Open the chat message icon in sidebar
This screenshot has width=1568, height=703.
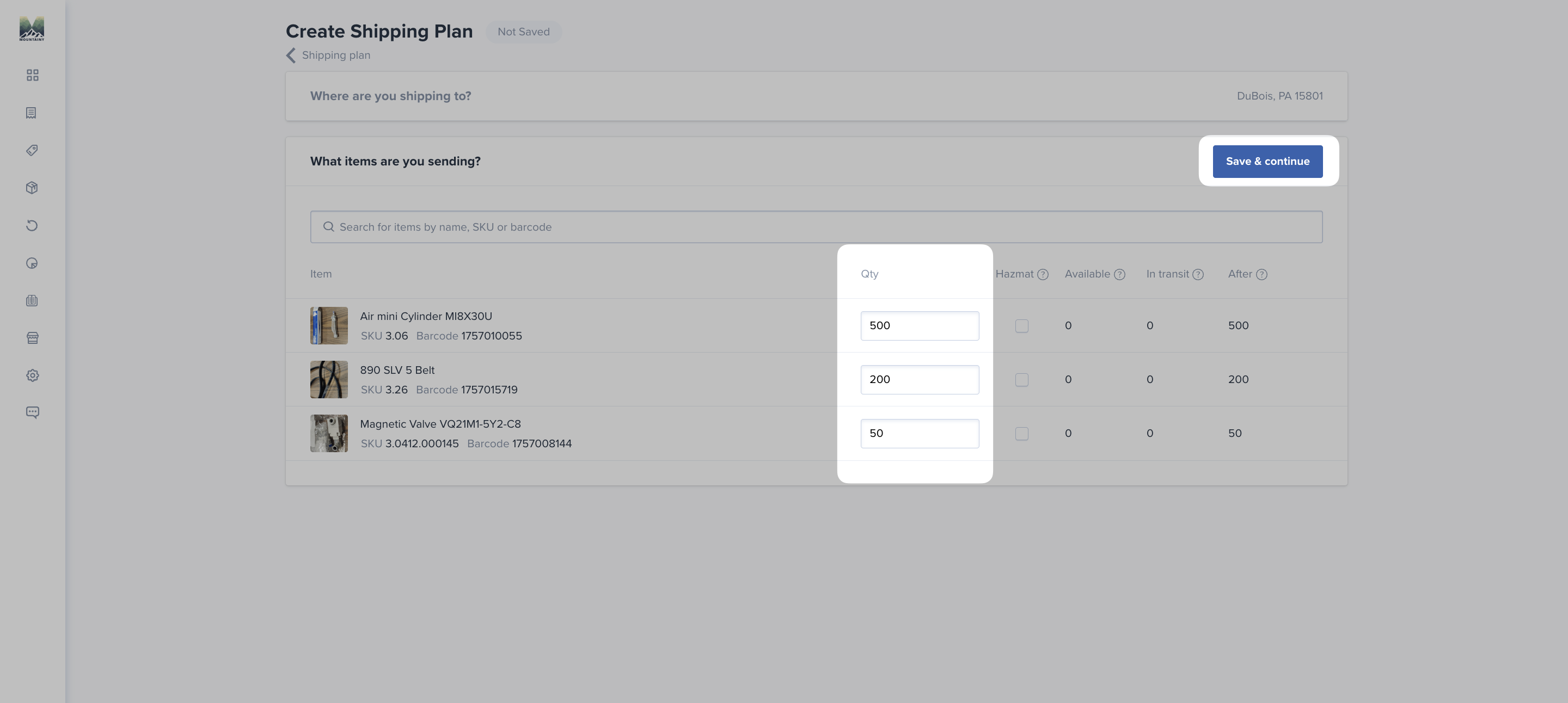click(x=32, y=412)
